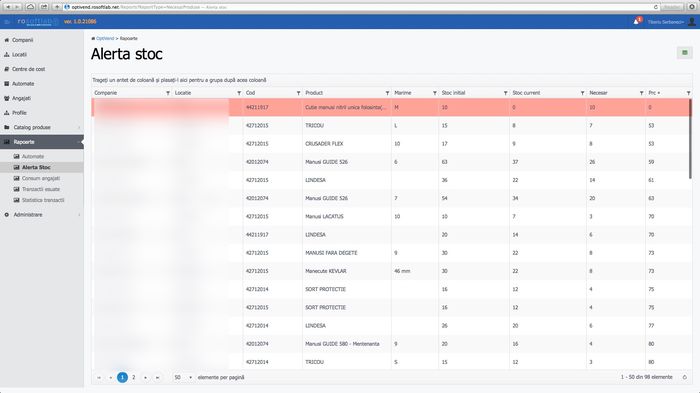The image size is (700, 393).
Task: Sort by Prc column header
Action: (x=653, y=93)
